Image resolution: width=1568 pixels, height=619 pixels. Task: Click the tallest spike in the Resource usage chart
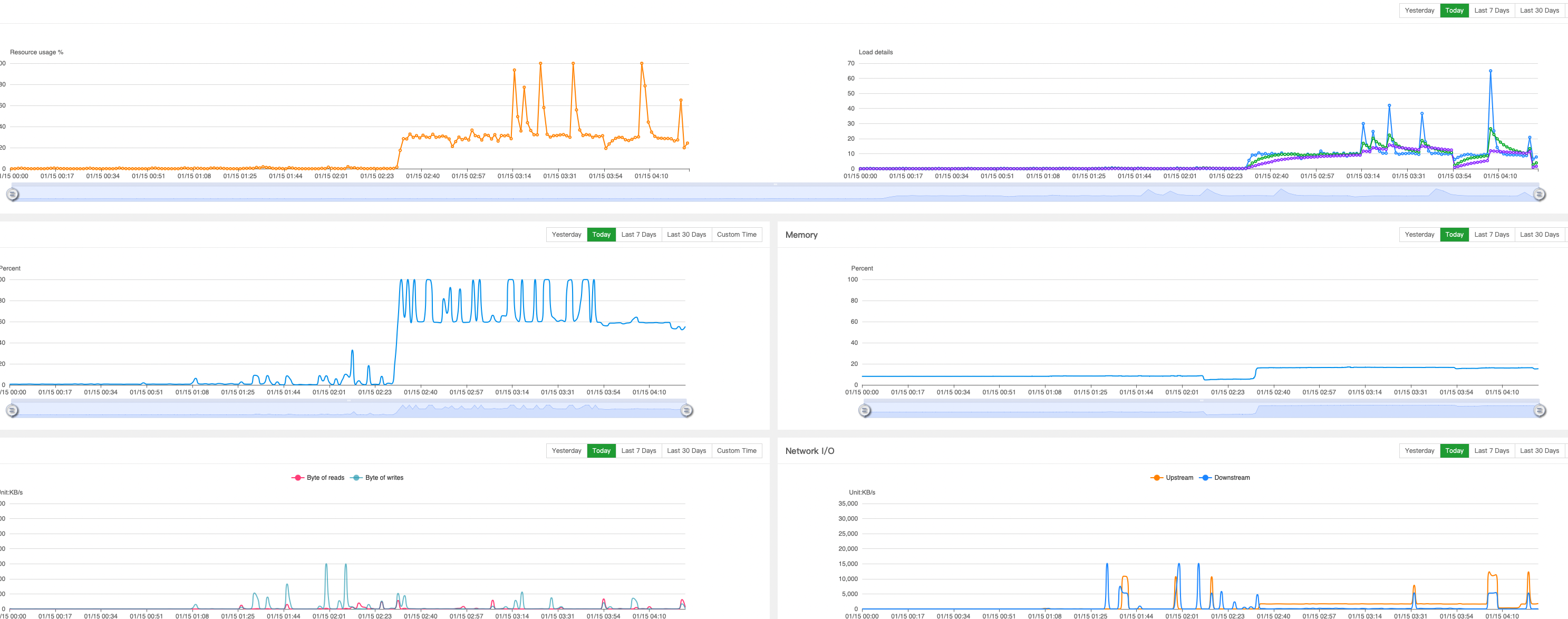click(540, 63)
